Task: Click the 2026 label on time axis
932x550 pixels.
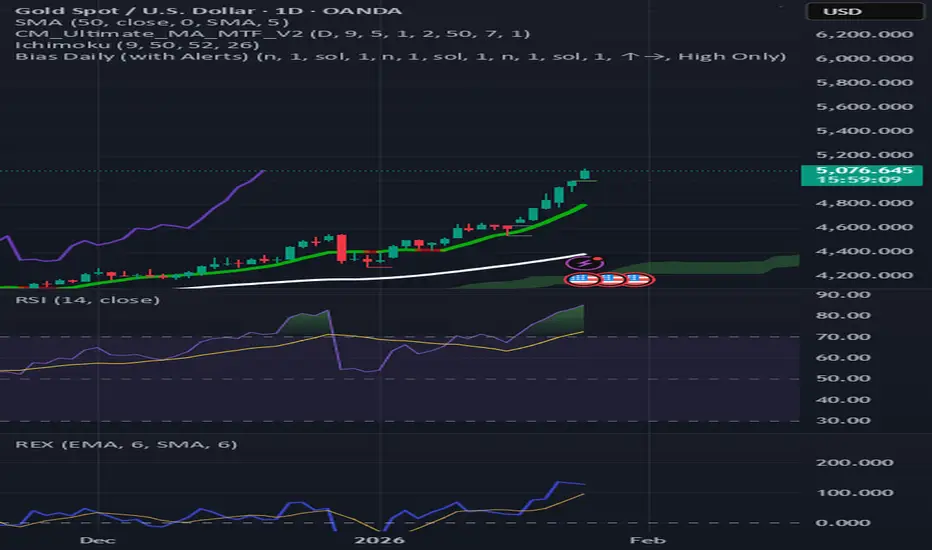Action: 379,540
